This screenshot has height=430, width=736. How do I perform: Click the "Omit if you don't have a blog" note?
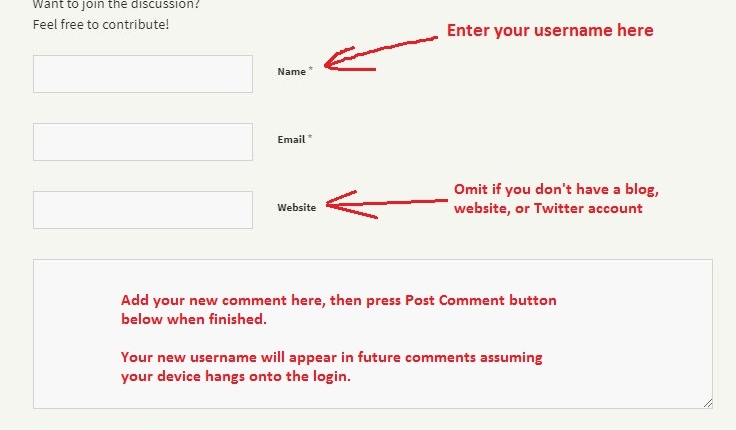(x=556, y=191)
